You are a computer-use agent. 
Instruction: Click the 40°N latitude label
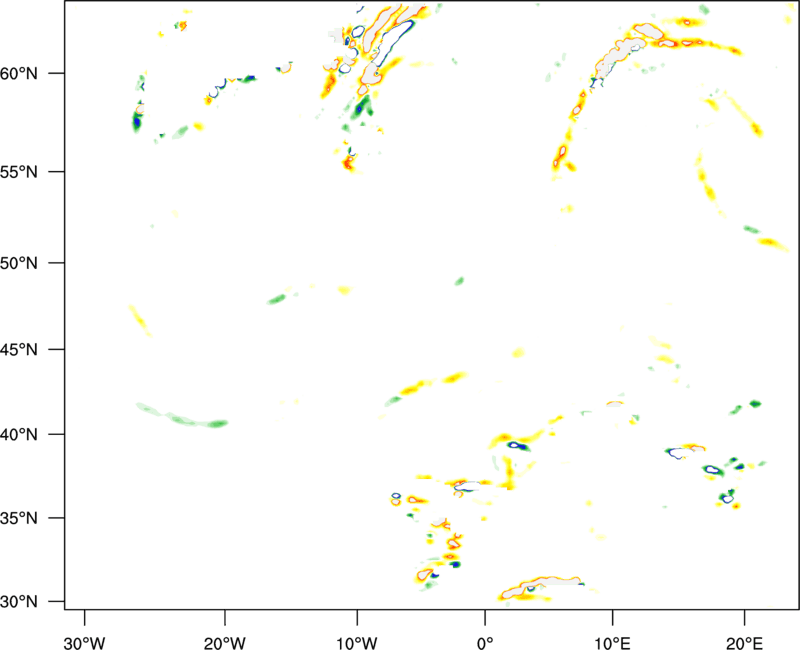(19, 435)
